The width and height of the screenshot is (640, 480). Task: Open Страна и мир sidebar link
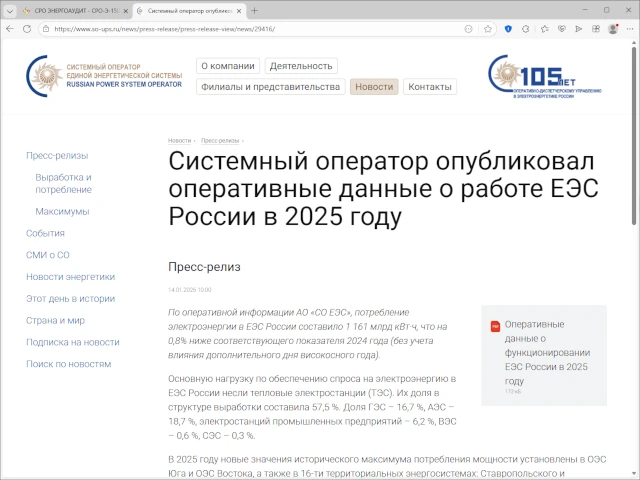(x=56, y=320)
